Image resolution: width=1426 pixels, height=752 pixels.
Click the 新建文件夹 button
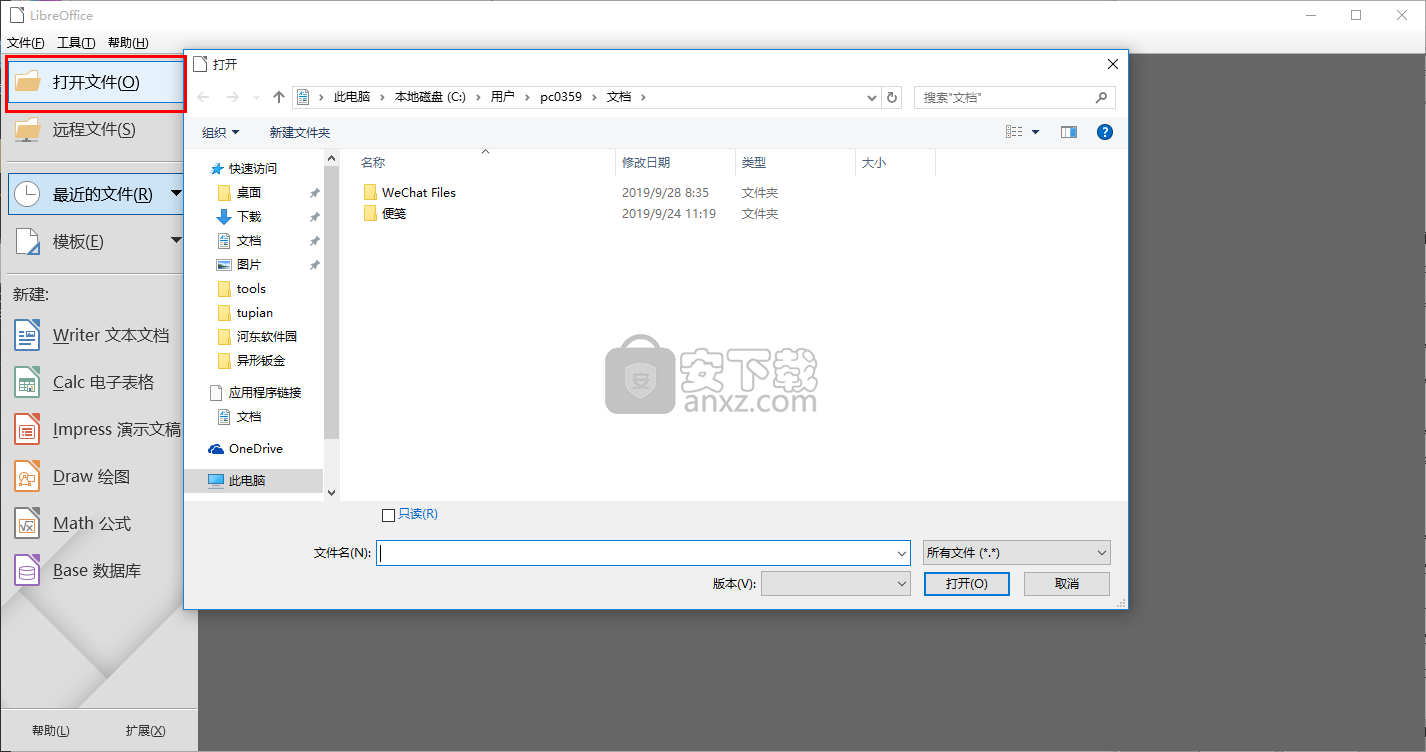point(300,132)
